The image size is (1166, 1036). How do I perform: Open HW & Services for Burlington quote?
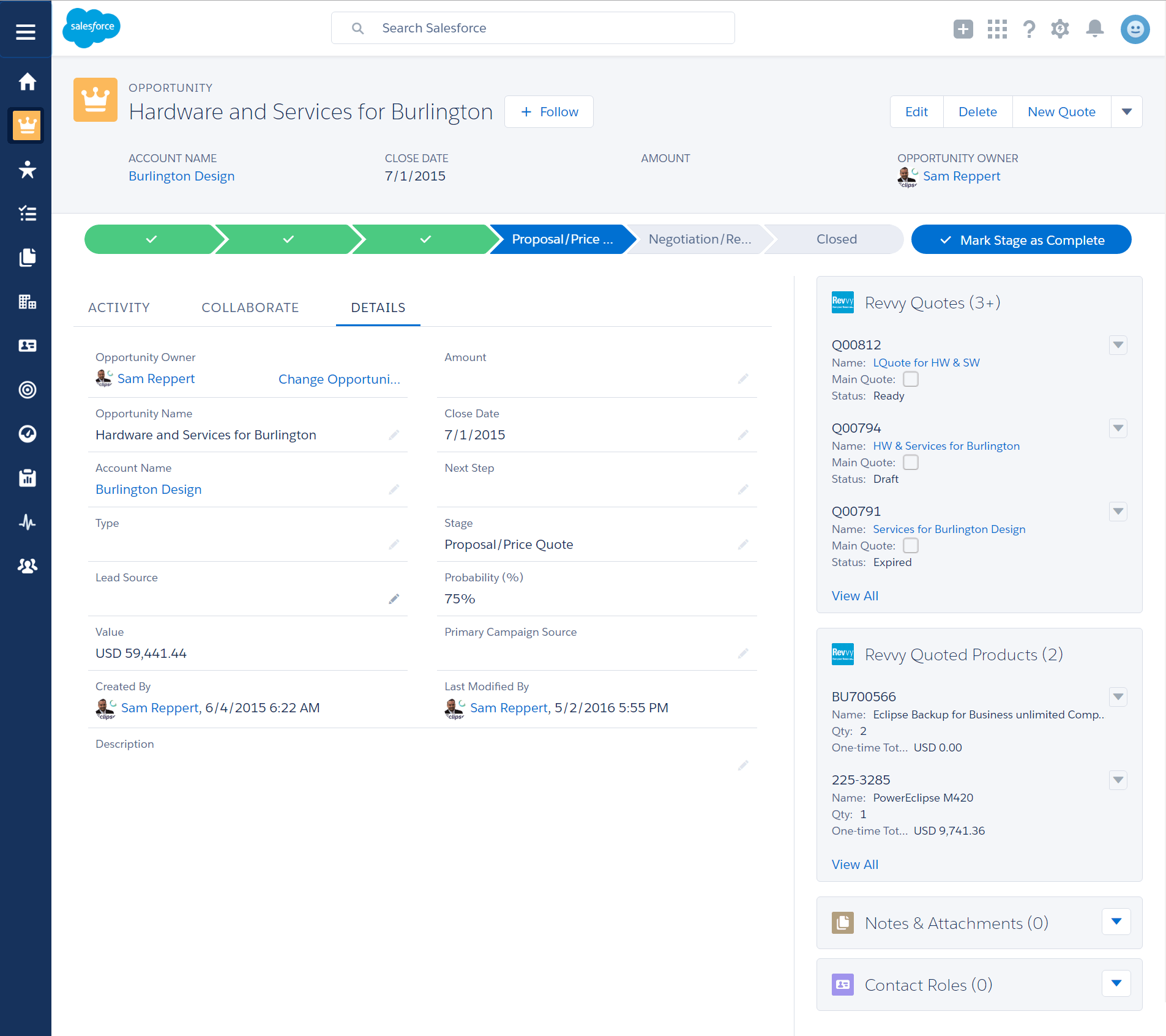(x=946, y=445)
